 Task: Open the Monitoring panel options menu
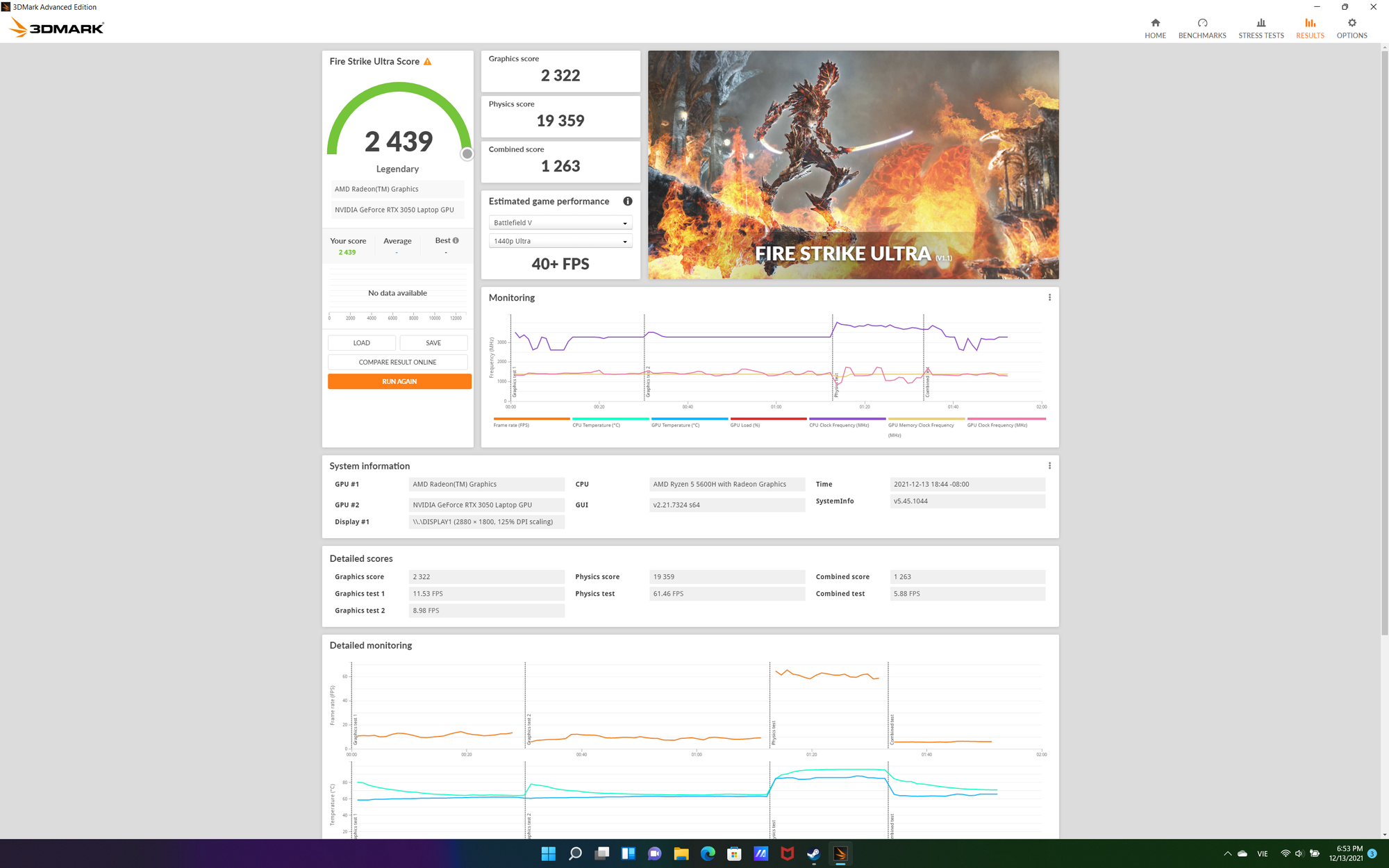click(x=1049, y=297)
